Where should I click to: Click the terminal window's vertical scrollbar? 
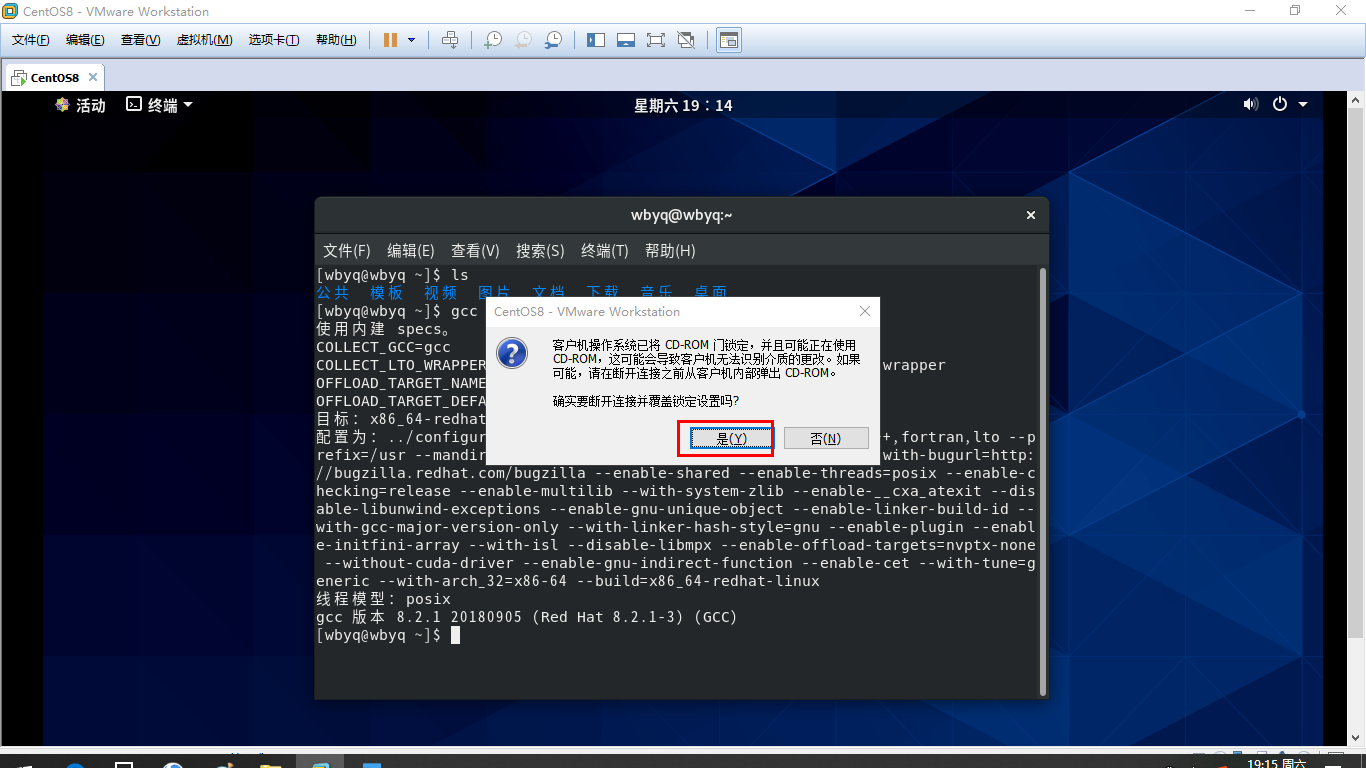pyautogui.click(x=1043, y=480)
